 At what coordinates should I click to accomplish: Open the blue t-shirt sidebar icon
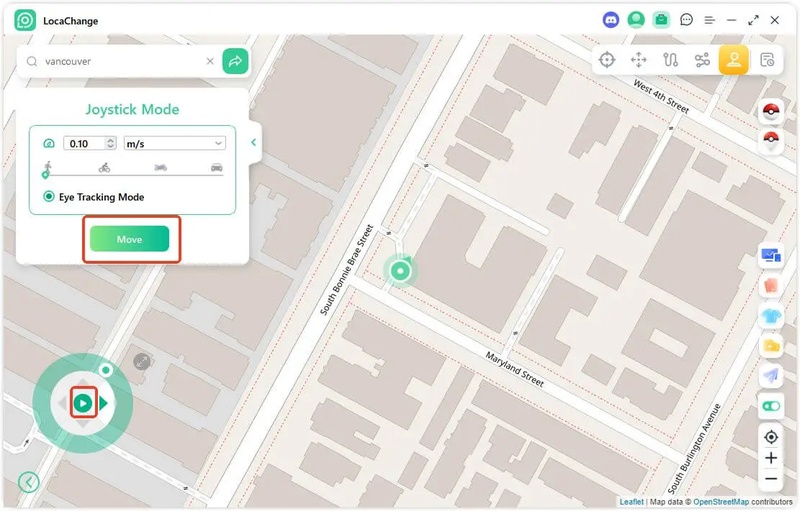tap(771, 316)
